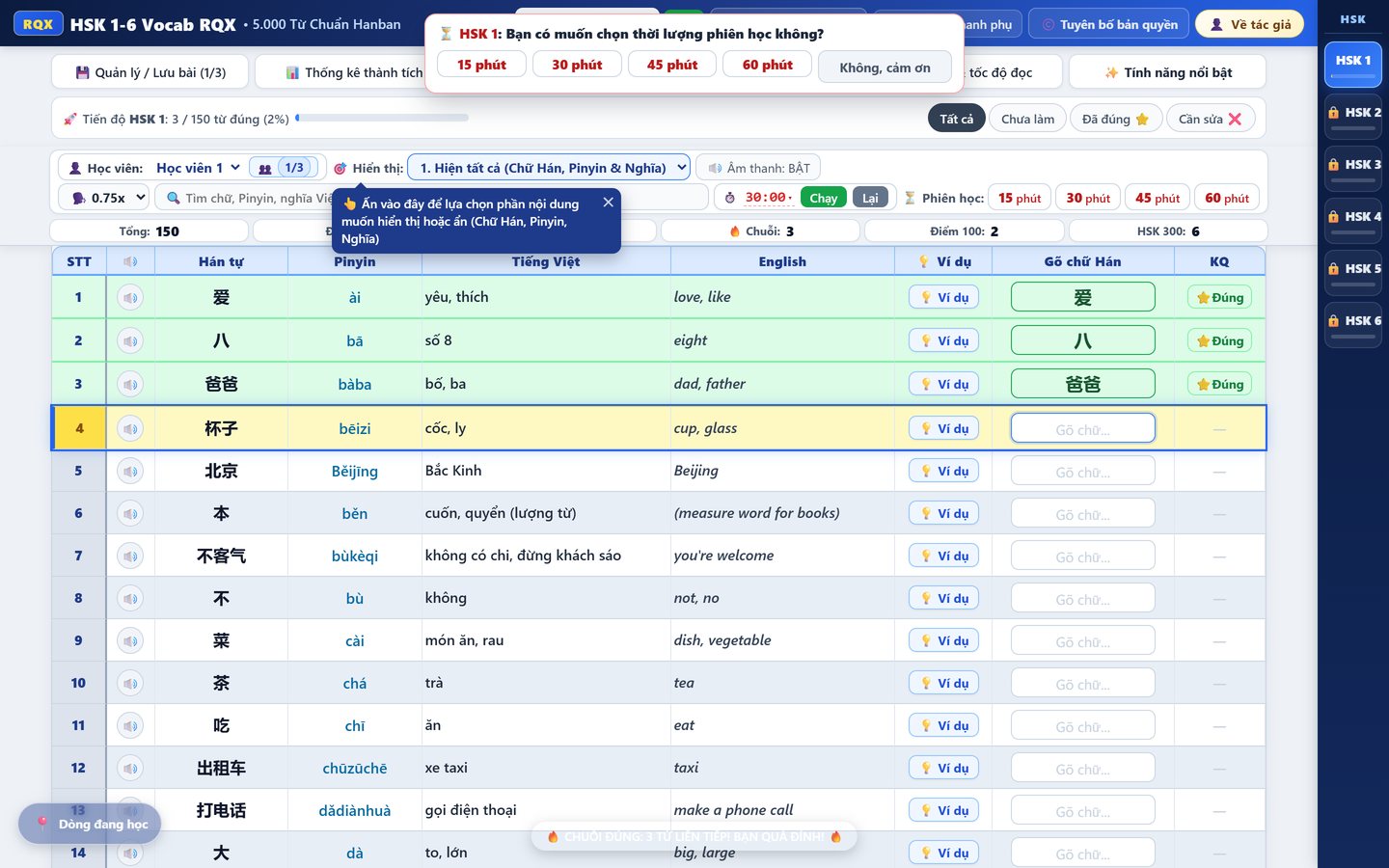Play audio for 吃 (chī)
The image size is (1389, 868).
tap(130, 726)
